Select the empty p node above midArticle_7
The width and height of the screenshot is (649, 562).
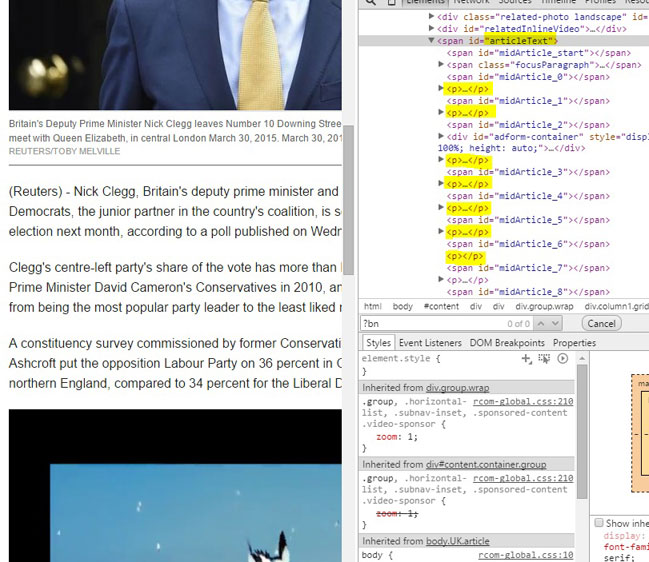[465, 256]
